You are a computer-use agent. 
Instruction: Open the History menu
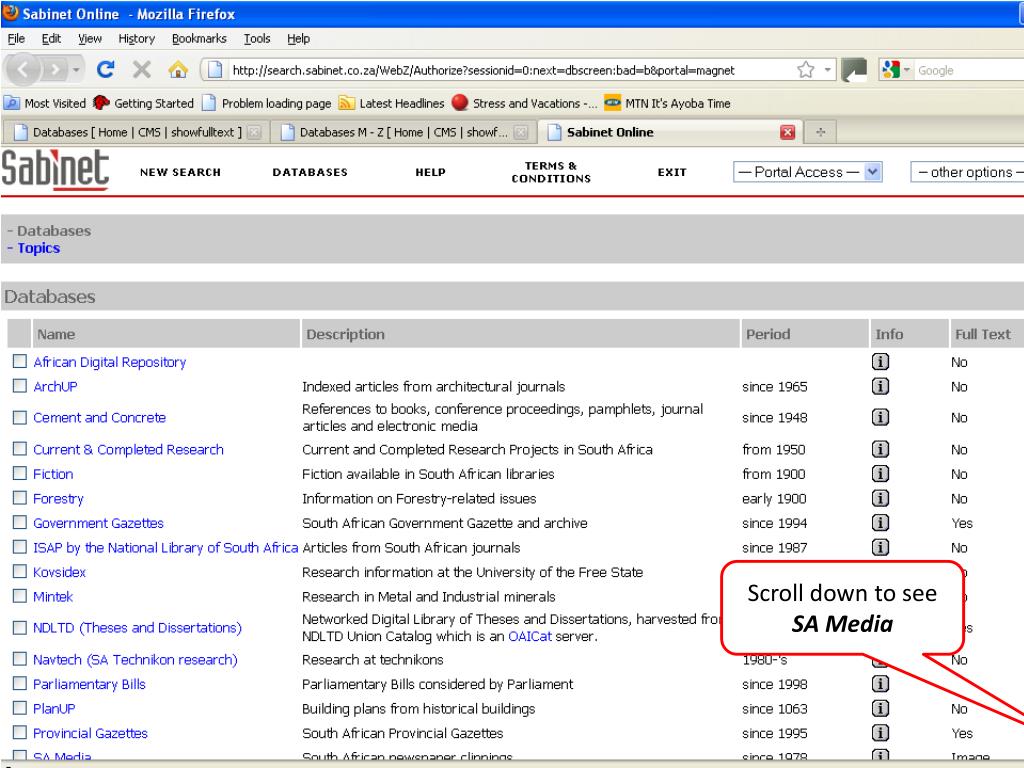click(136, 39)
